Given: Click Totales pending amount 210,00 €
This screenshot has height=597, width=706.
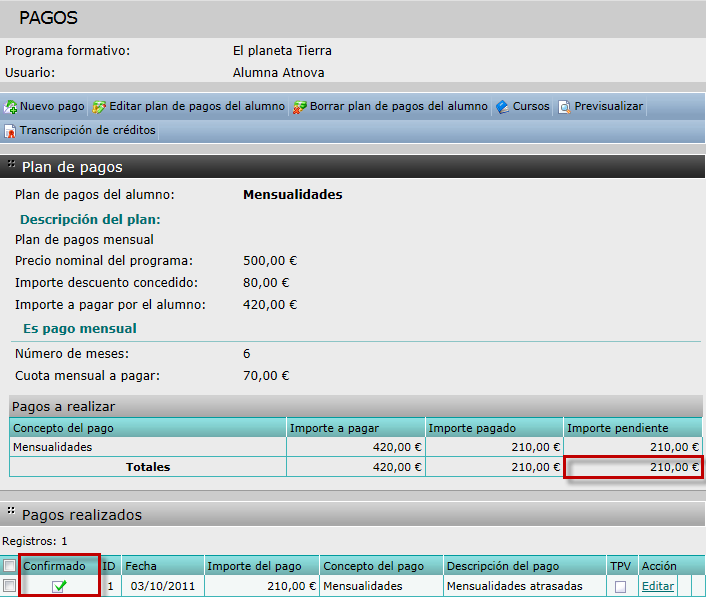Looking at the screenshot, I should pyautogui.click(x=674, y=467).
